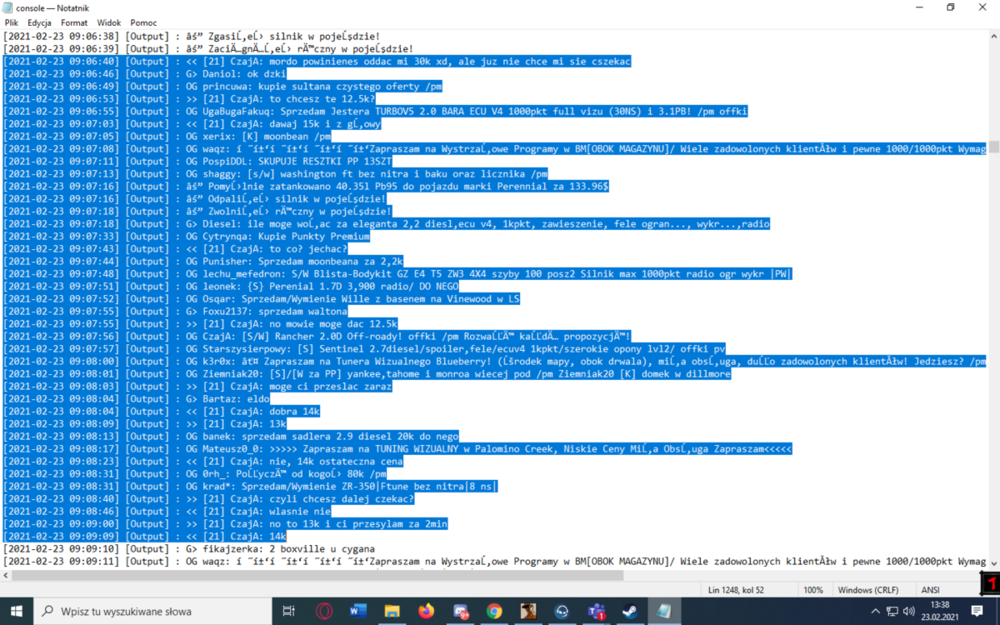Open Steam from the taskbar
This screenshot has width=1000, height=625.
click(630, 611)
